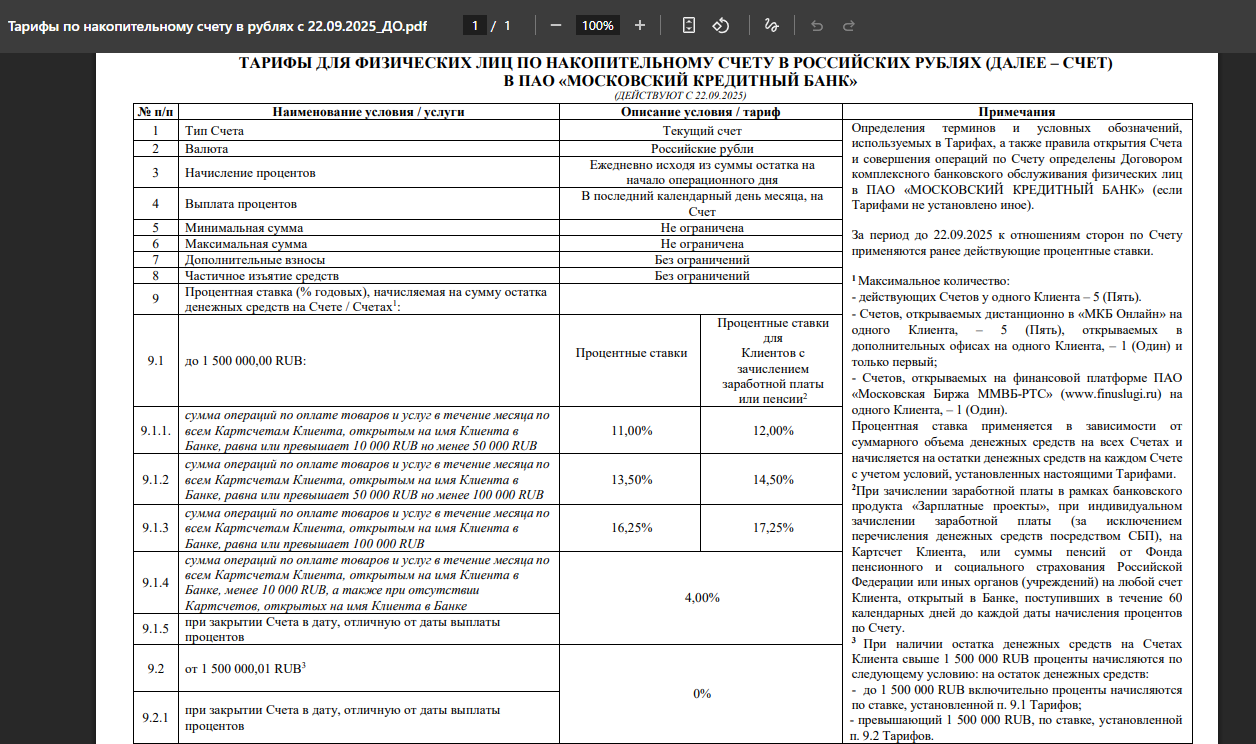The width and height of the screenshot is (1256, 744).
Task: Click the 'Примечания' column header
Action: (1017, 112)
